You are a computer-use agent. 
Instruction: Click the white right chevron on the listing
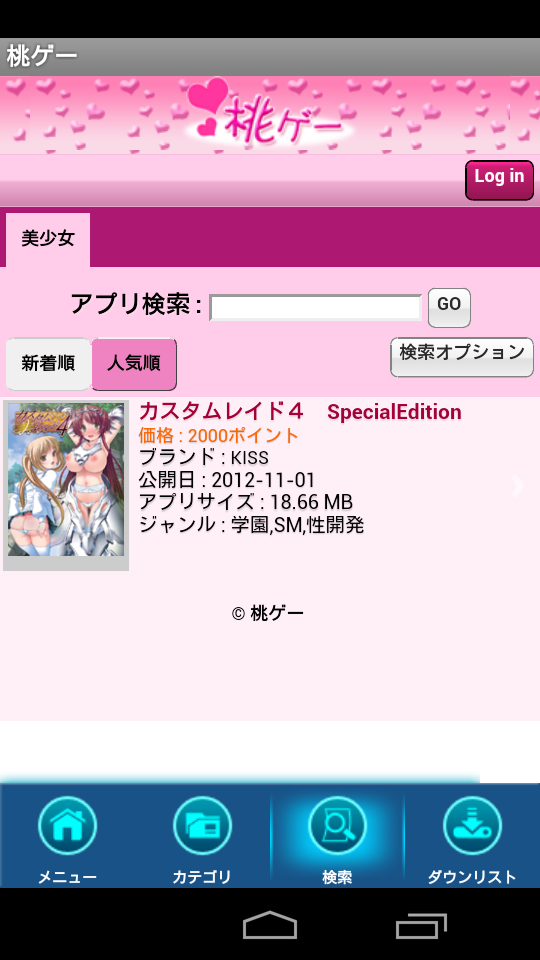(x=517, y=486)
